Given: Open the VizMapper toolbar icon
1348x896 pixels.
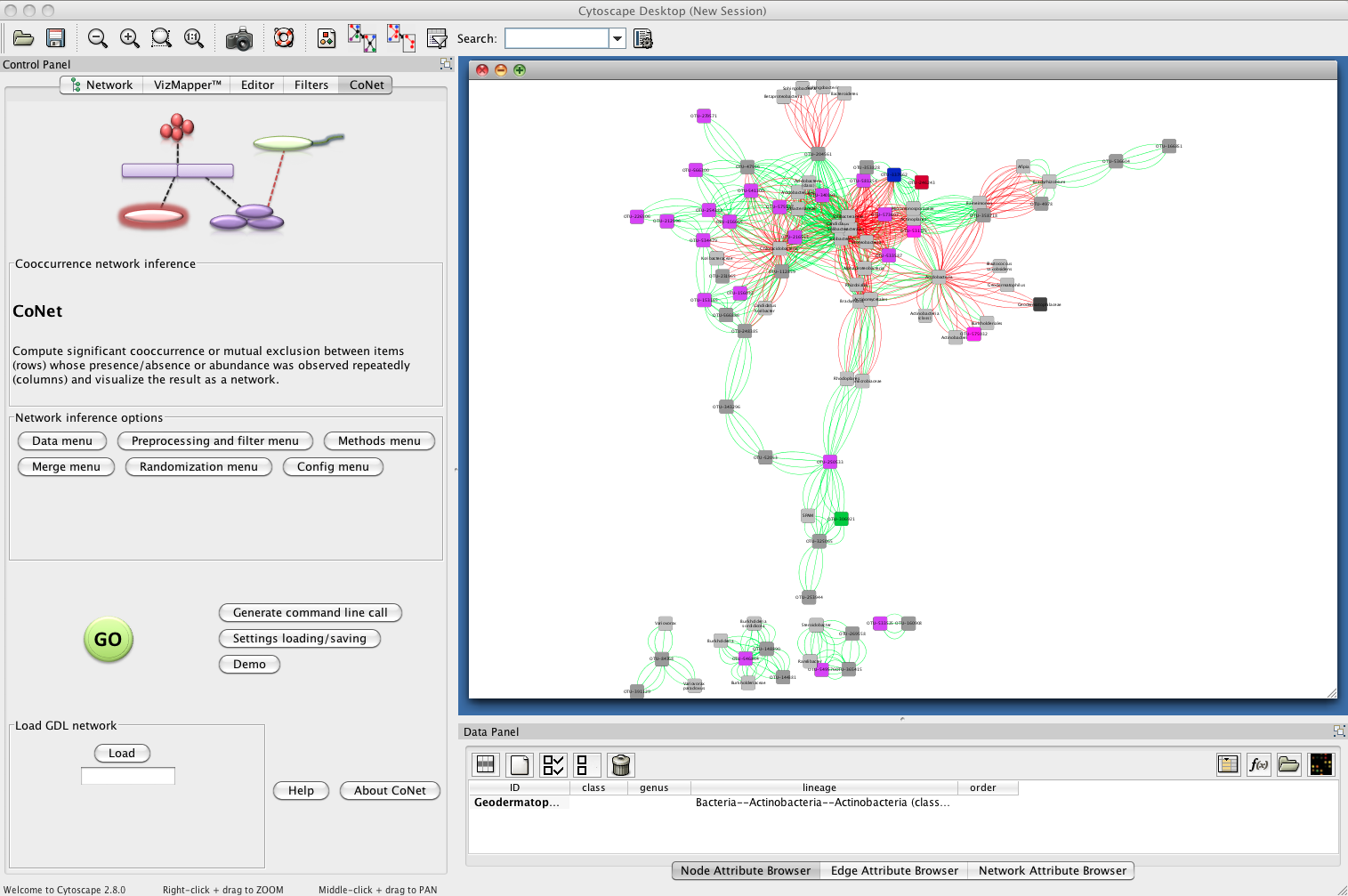Looking at the screenshot, I should click(327, 38).
